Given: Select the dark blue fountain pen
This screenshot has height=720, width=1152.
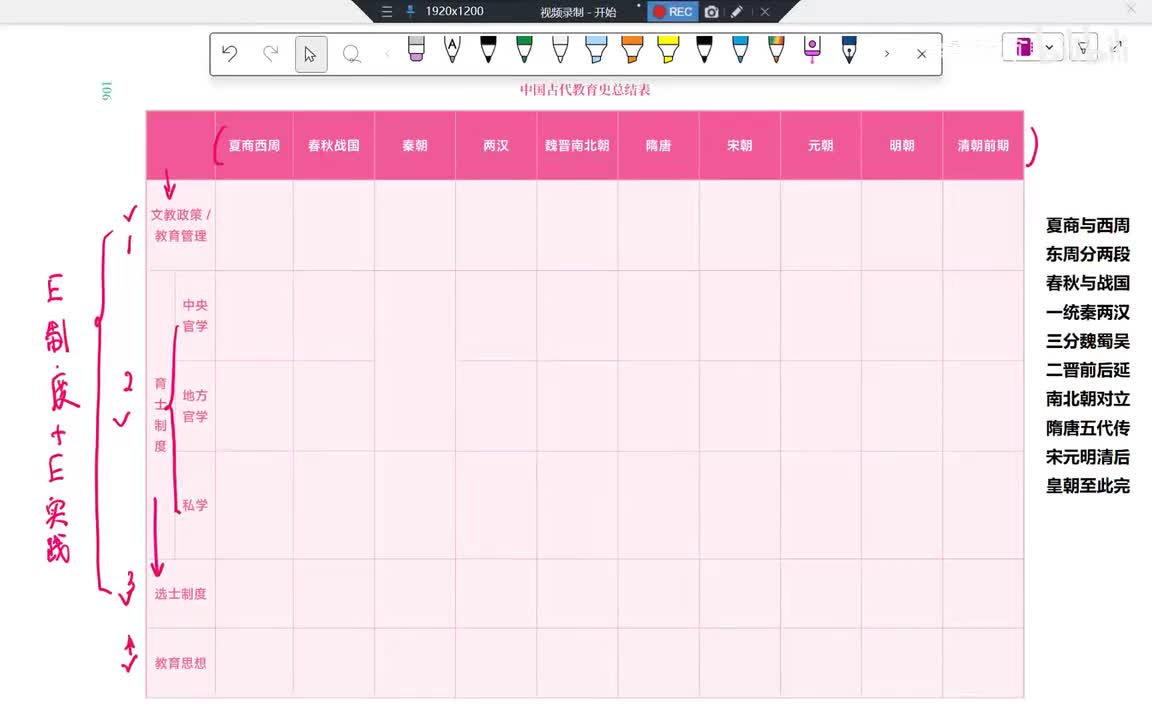Looking at the screenshot, I should pos(849,49).
